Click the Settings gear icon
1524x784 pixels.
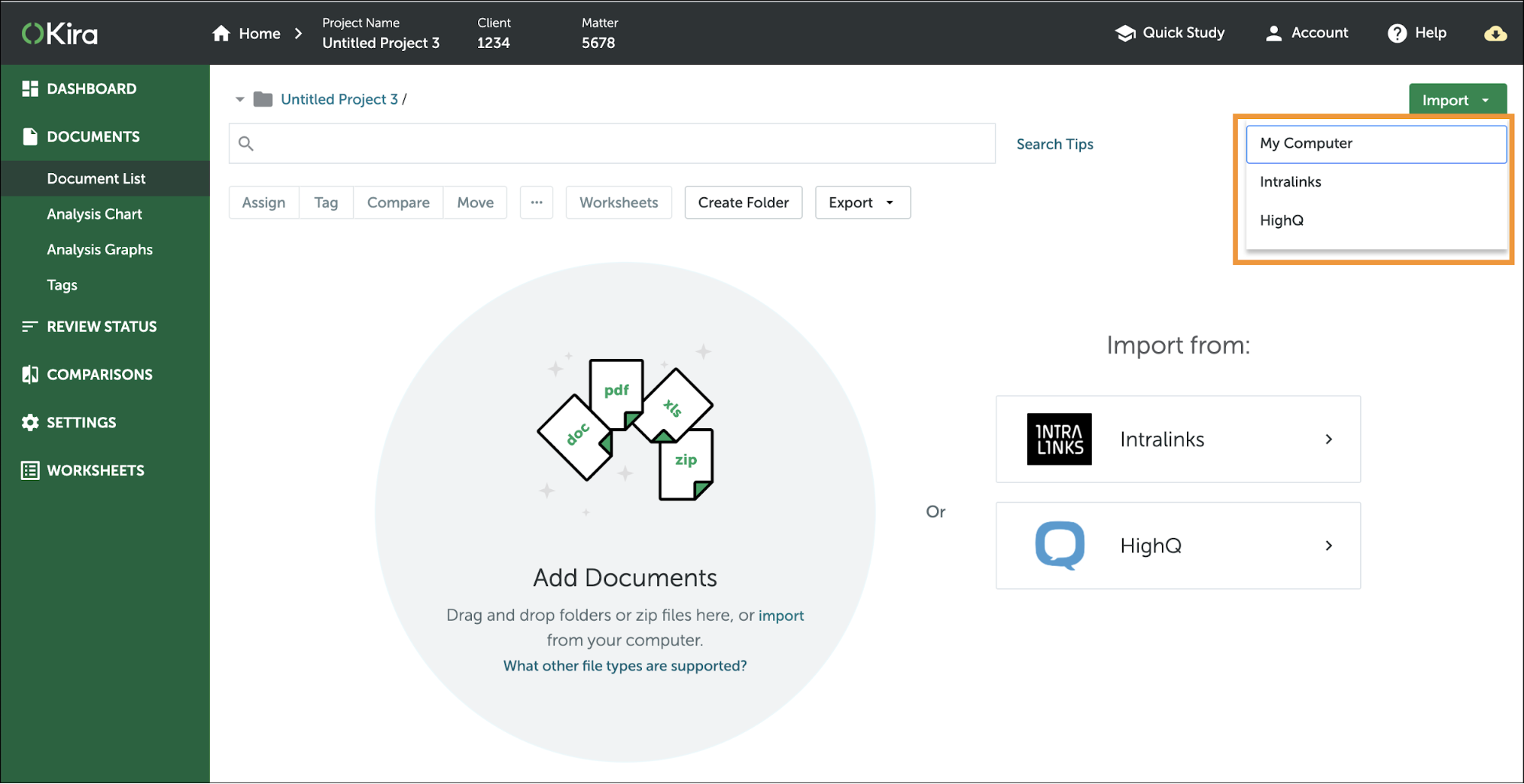click(30, 422)
